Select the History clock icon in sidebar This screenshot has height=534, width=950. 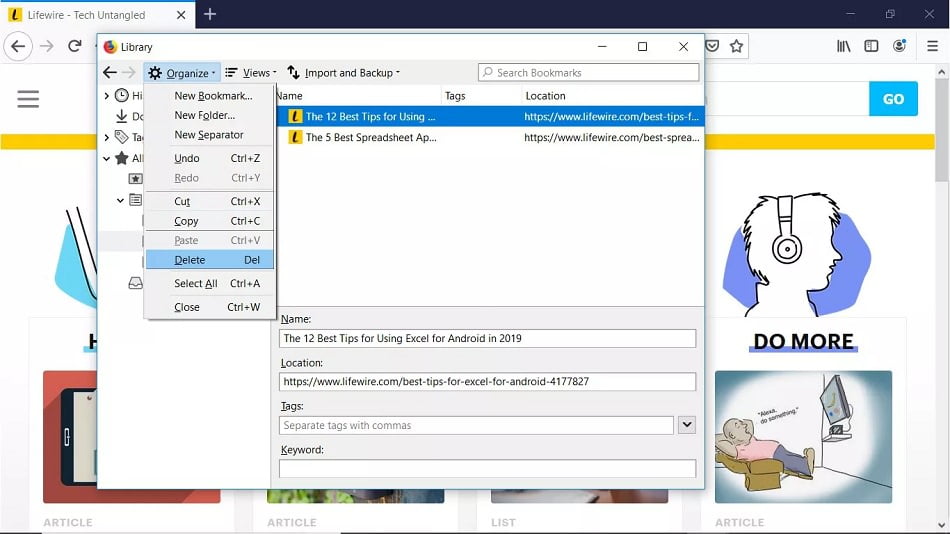[122, 95]
